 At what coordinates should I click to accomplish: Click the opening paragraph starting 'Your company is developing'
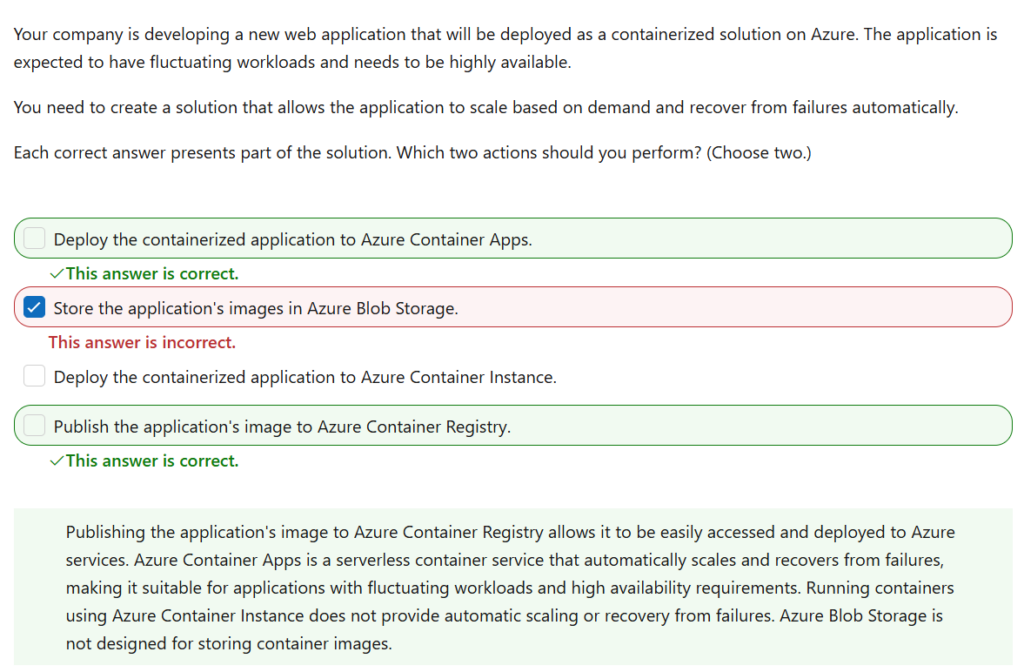(505, 48)
